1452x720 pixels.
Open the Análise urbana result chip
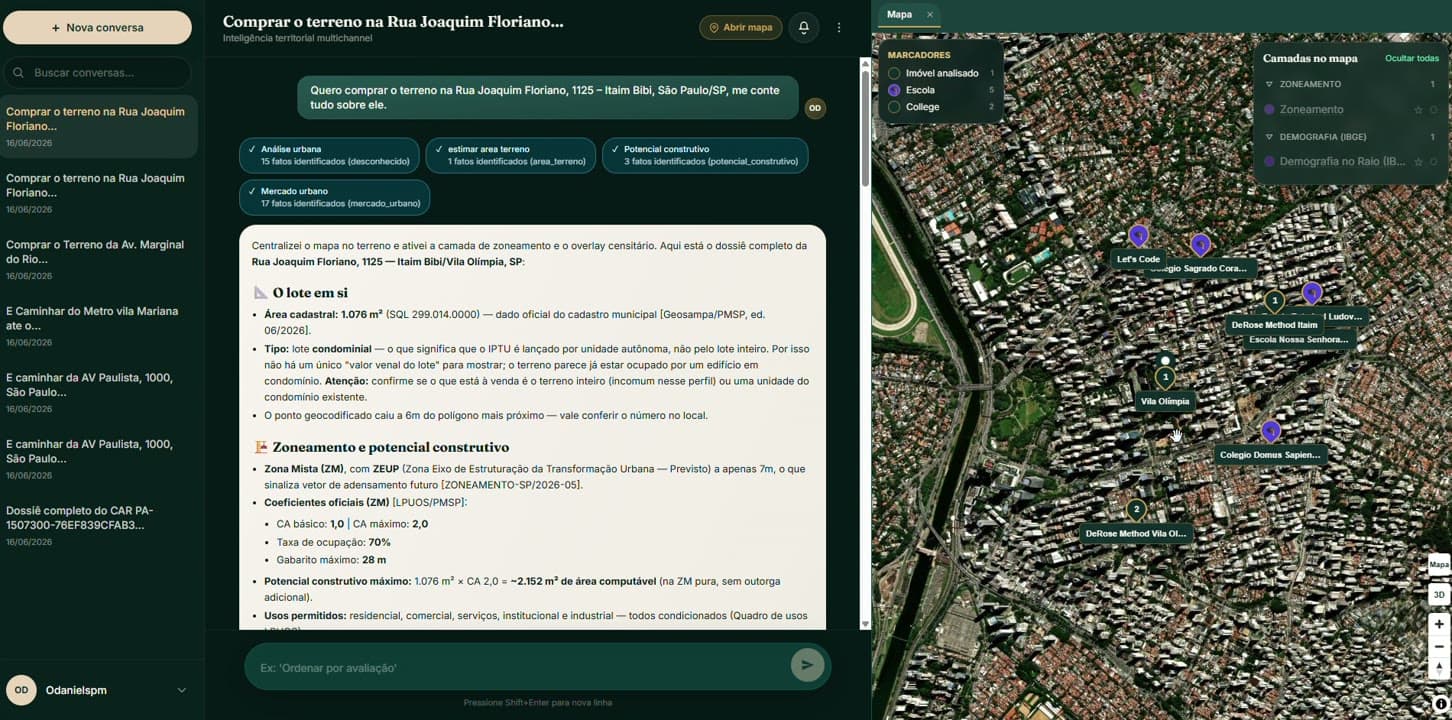click(x=329, y=155)
